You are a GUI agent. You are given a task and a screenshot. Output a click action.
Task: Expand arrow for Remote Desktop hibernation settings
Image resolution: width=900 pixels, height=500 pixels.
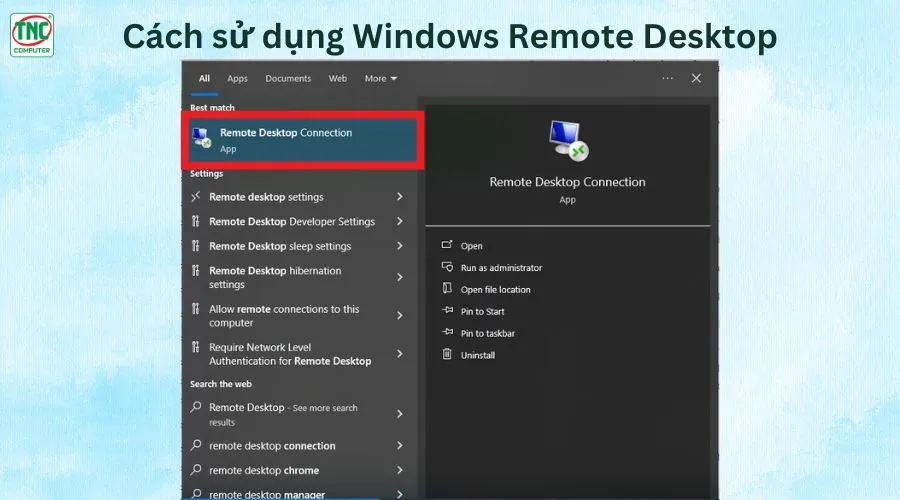pyautogui.click(x=399, y=277)
